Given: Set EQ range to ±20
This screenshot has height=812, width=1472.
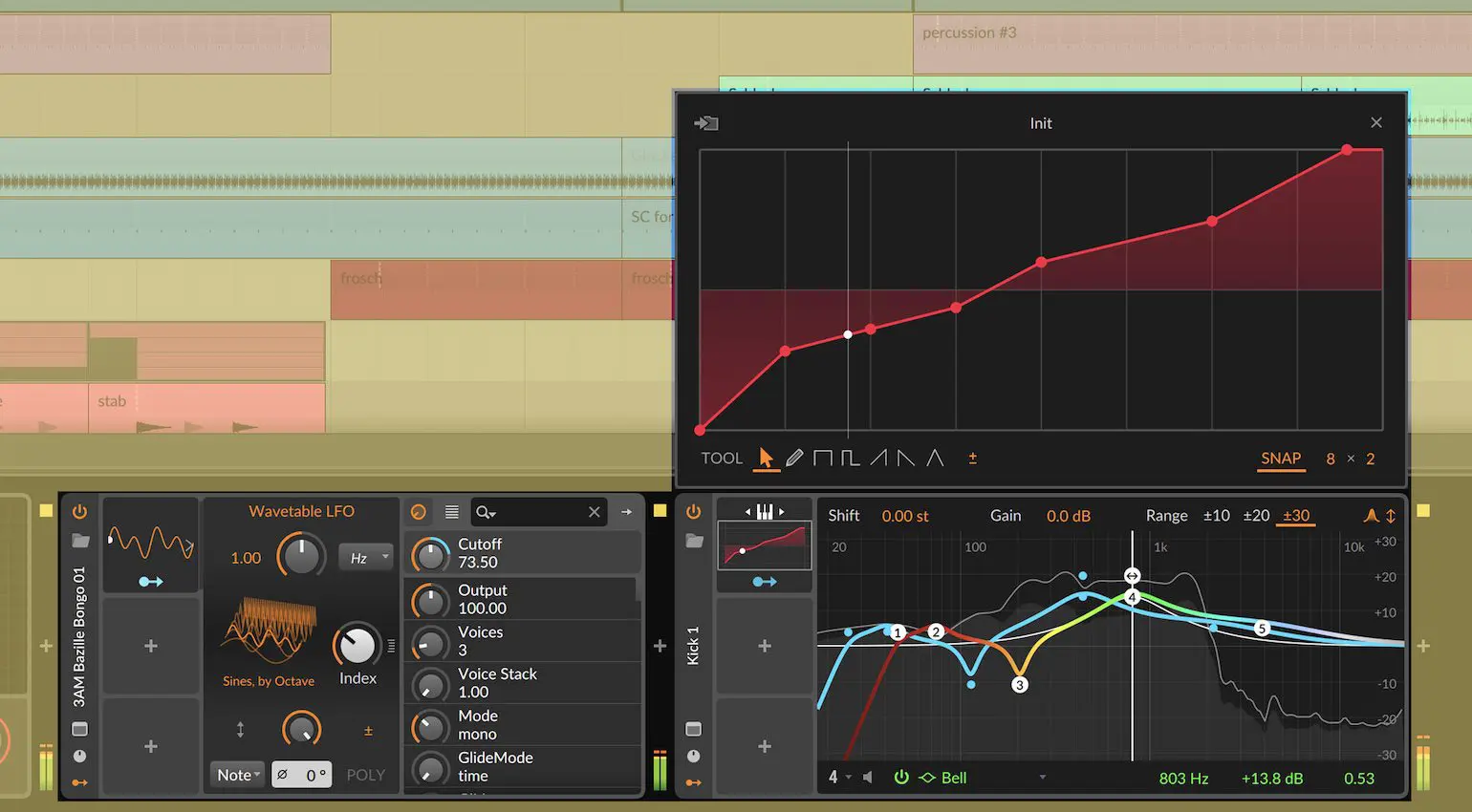Looking at the screenshot, I should [x=1256, y=516].
